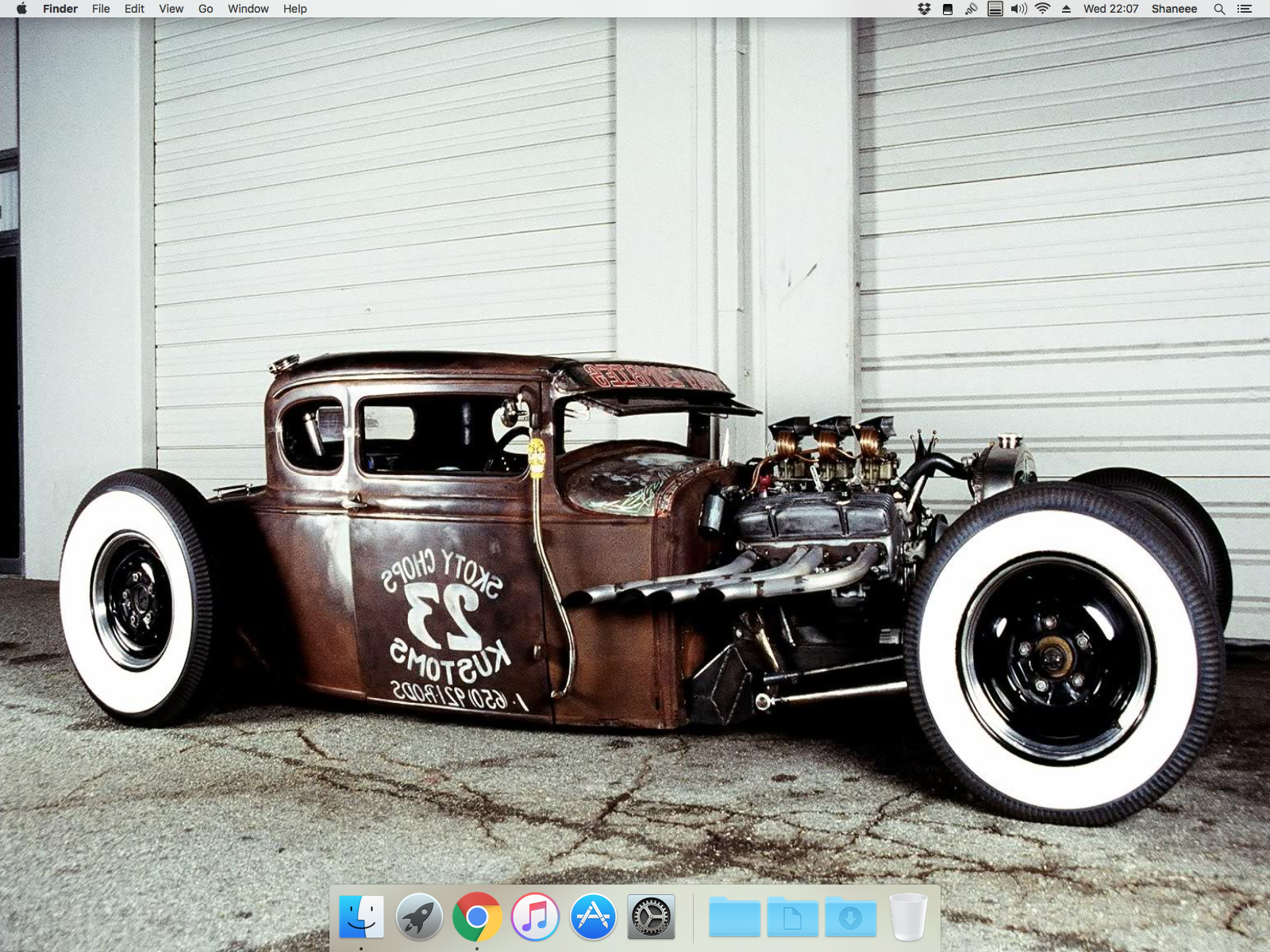
Task: Open the Window menu
Action: tap(248, 9)
